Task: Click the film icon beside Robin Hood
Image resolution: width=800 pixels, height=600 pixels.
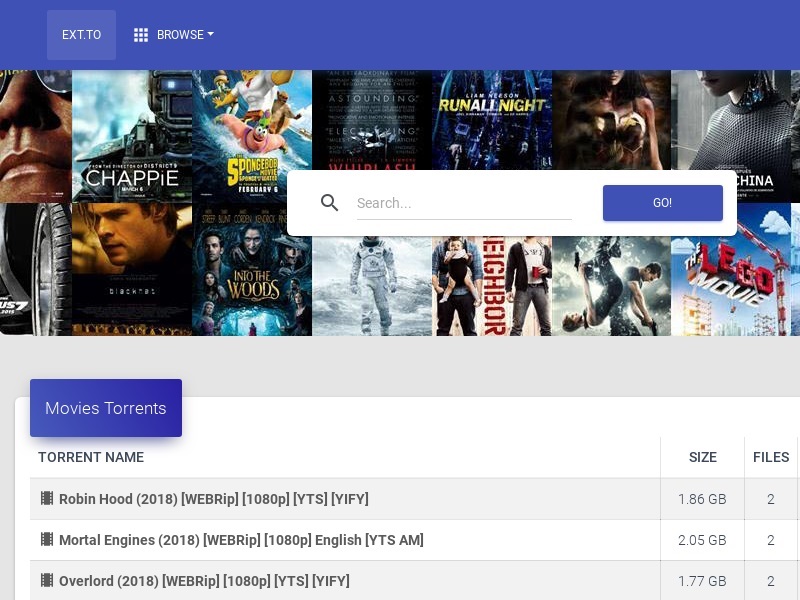Action: coord(47,498)
